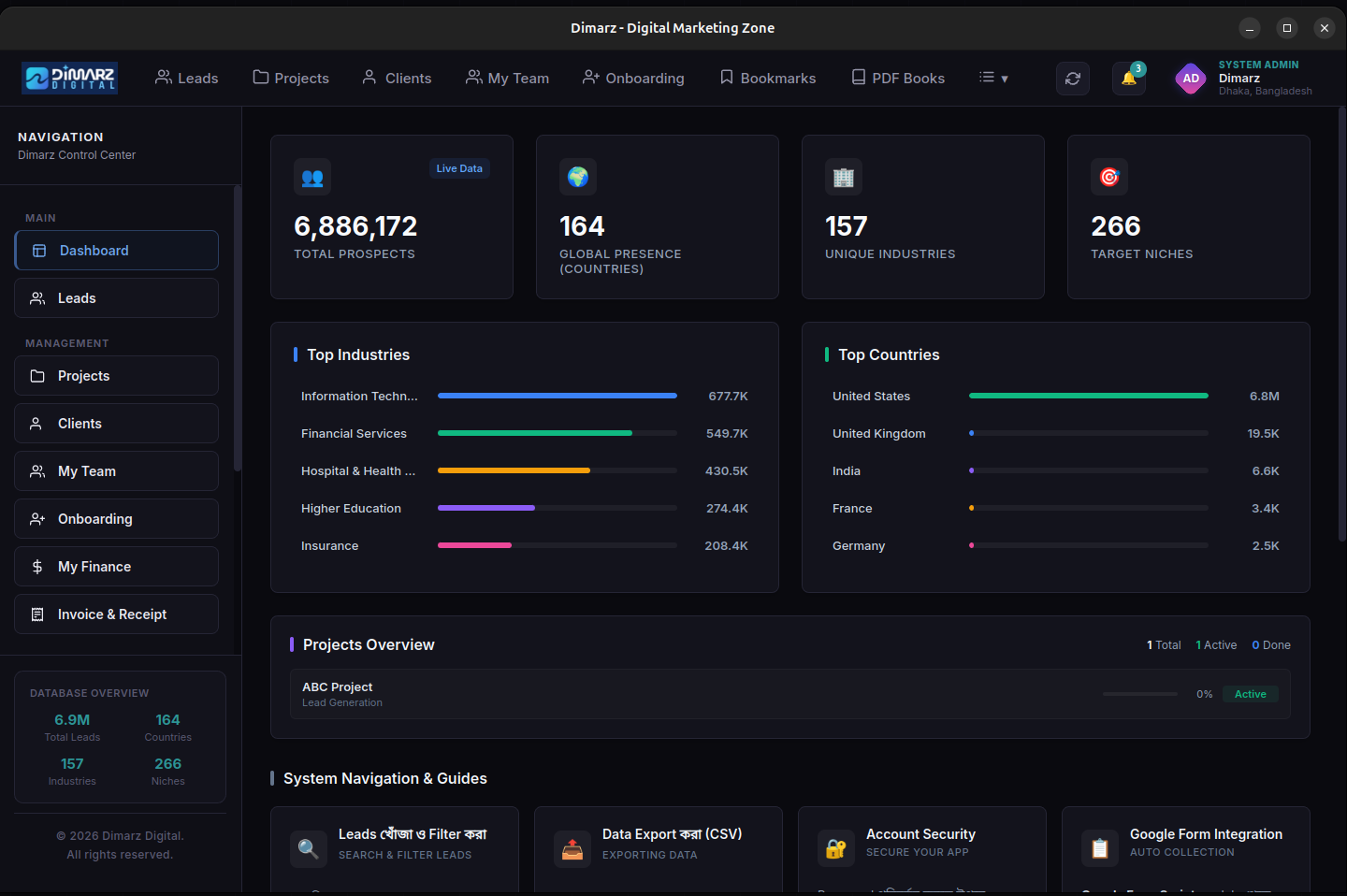
Task: Click the sidebar scrollbar
Action: pyautogui.click(x=238, y=327)
